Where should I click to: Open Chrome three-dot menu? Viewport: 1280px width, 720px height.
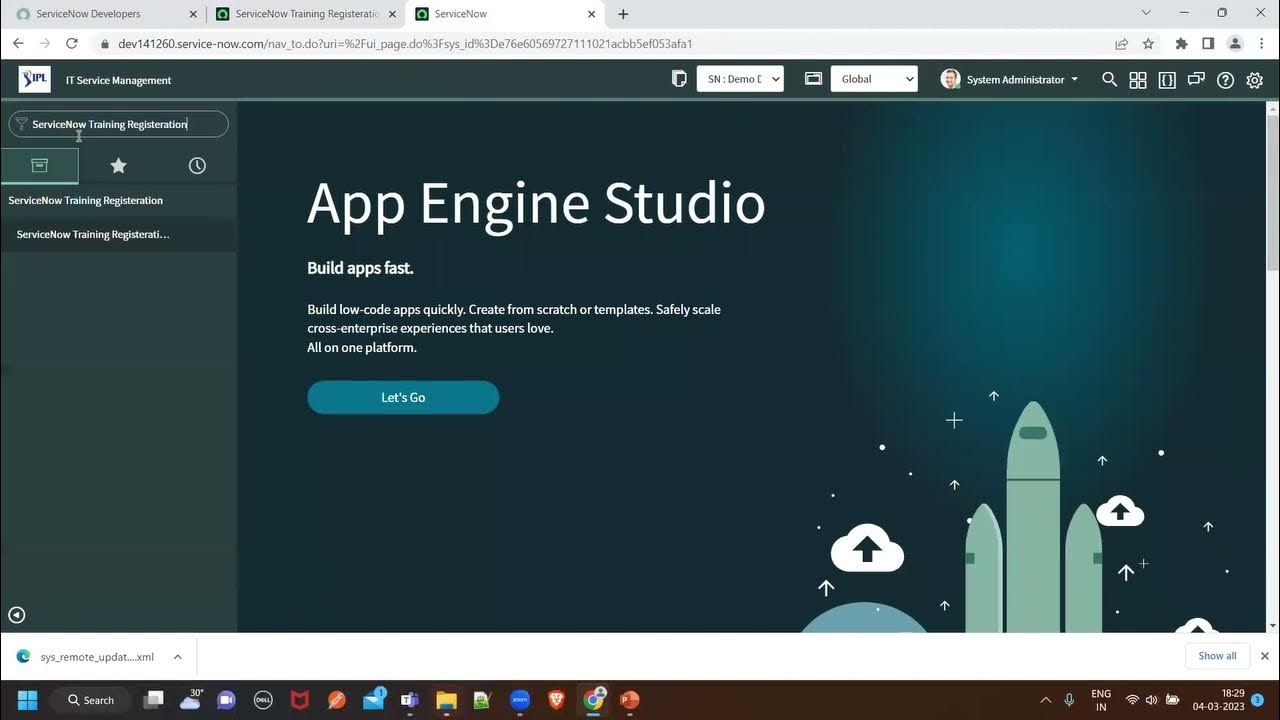[x=1261, y=44]
